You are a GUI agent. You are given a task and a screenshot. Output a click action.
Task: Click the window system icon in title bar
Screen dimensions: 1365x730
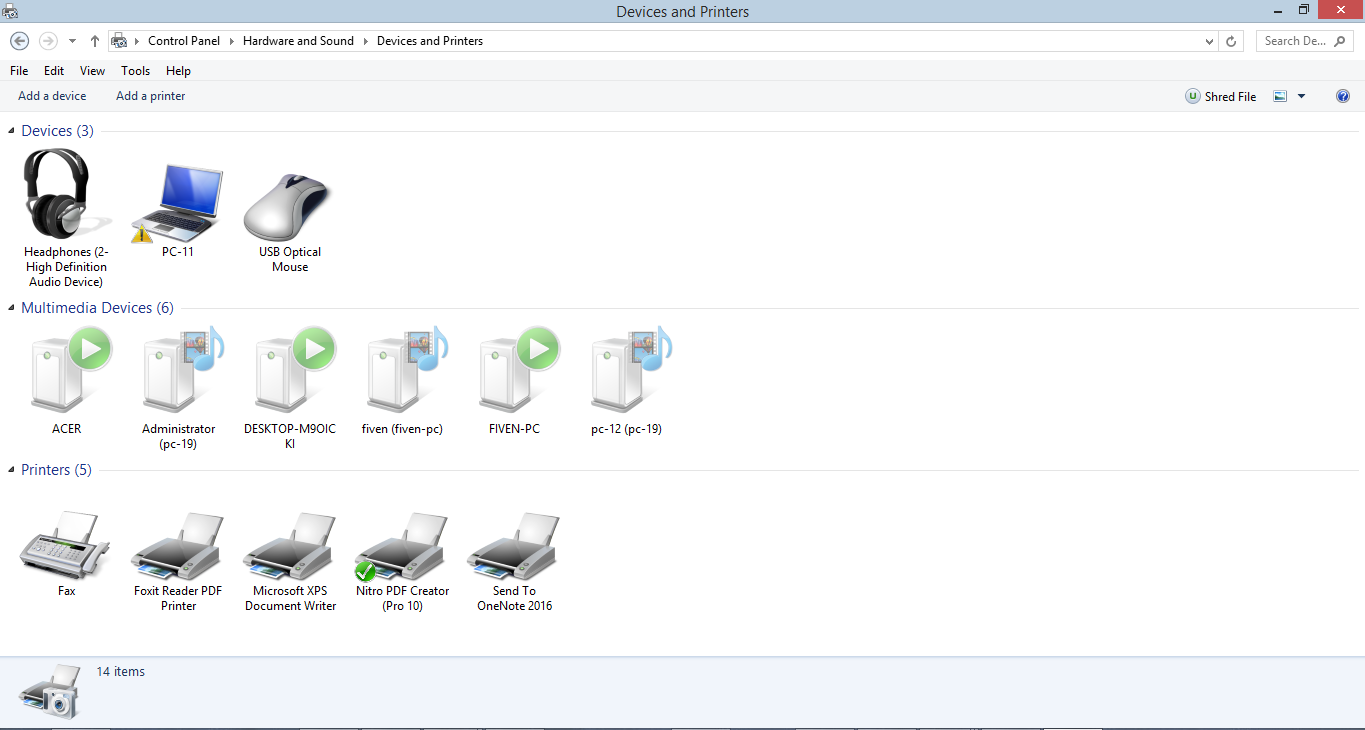[10, 11]
